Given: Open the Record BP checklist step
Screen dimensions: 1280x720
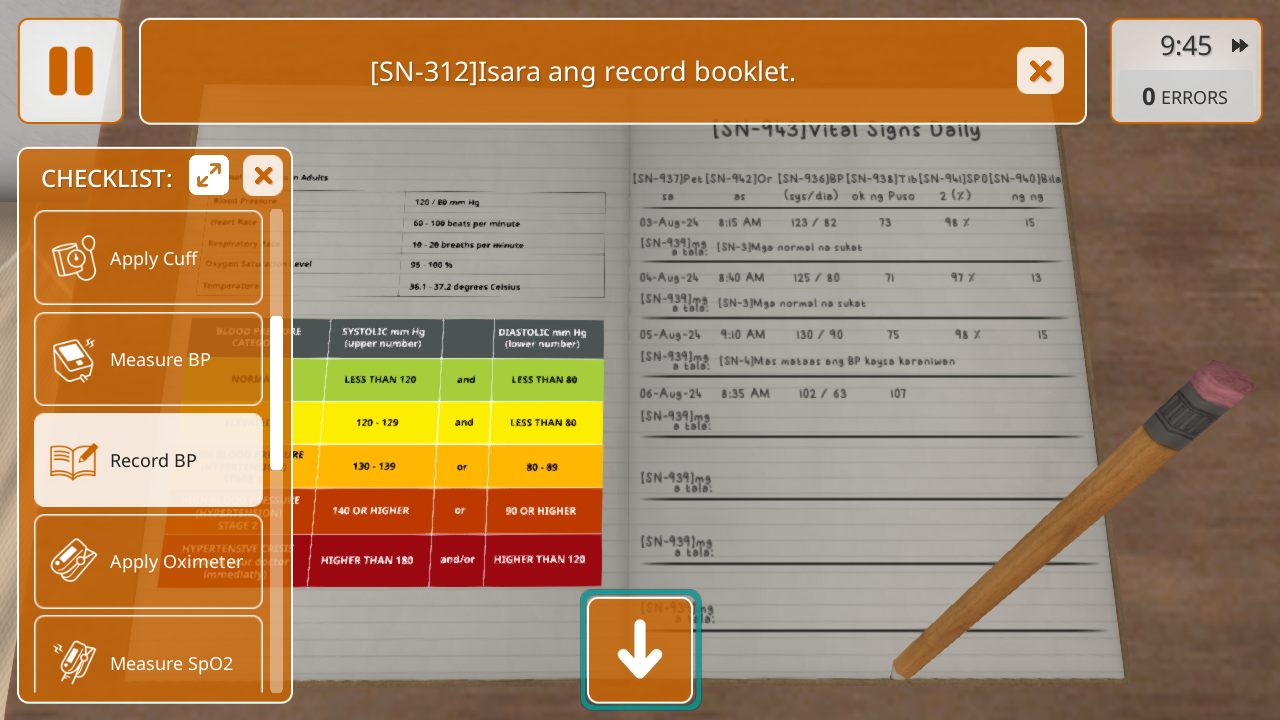Looking at the screenshot, I should (x=149, y=460).
